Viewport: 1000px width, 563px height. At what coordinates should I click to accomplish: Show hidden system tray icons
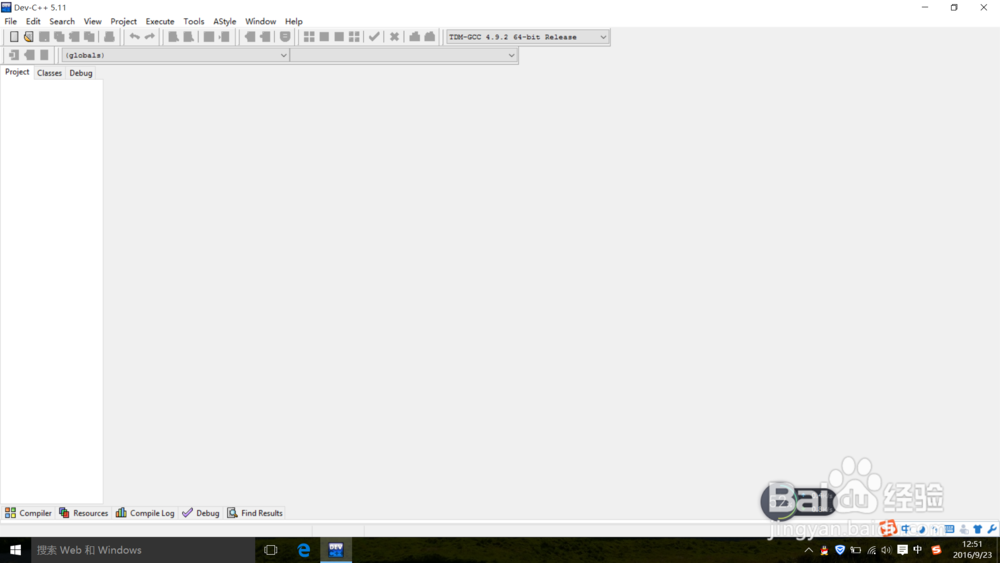(x=809, y=550)
